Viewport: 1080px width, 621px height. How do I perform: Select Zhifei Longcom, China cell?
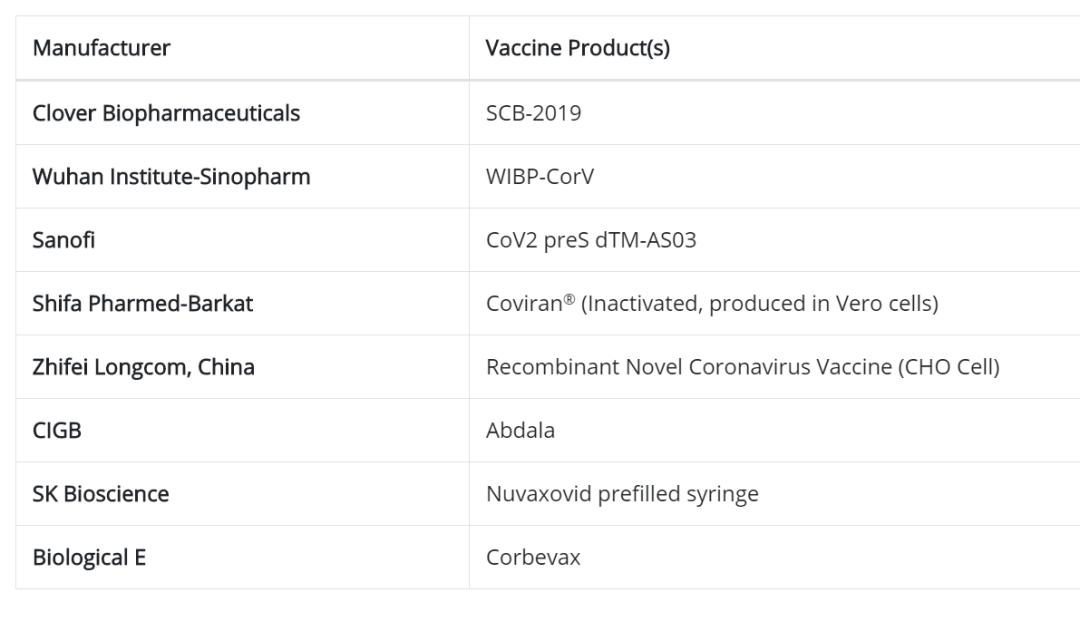[143, 367]
